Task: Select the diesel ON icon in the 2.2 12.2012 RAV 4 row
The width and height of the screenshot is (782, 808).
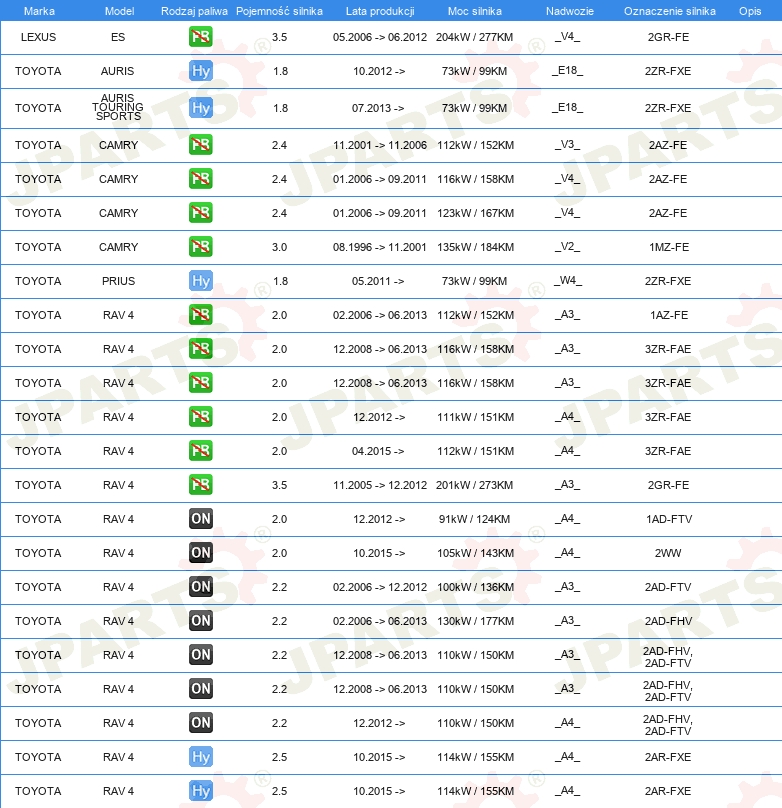Action: click(x=200, y=723)
